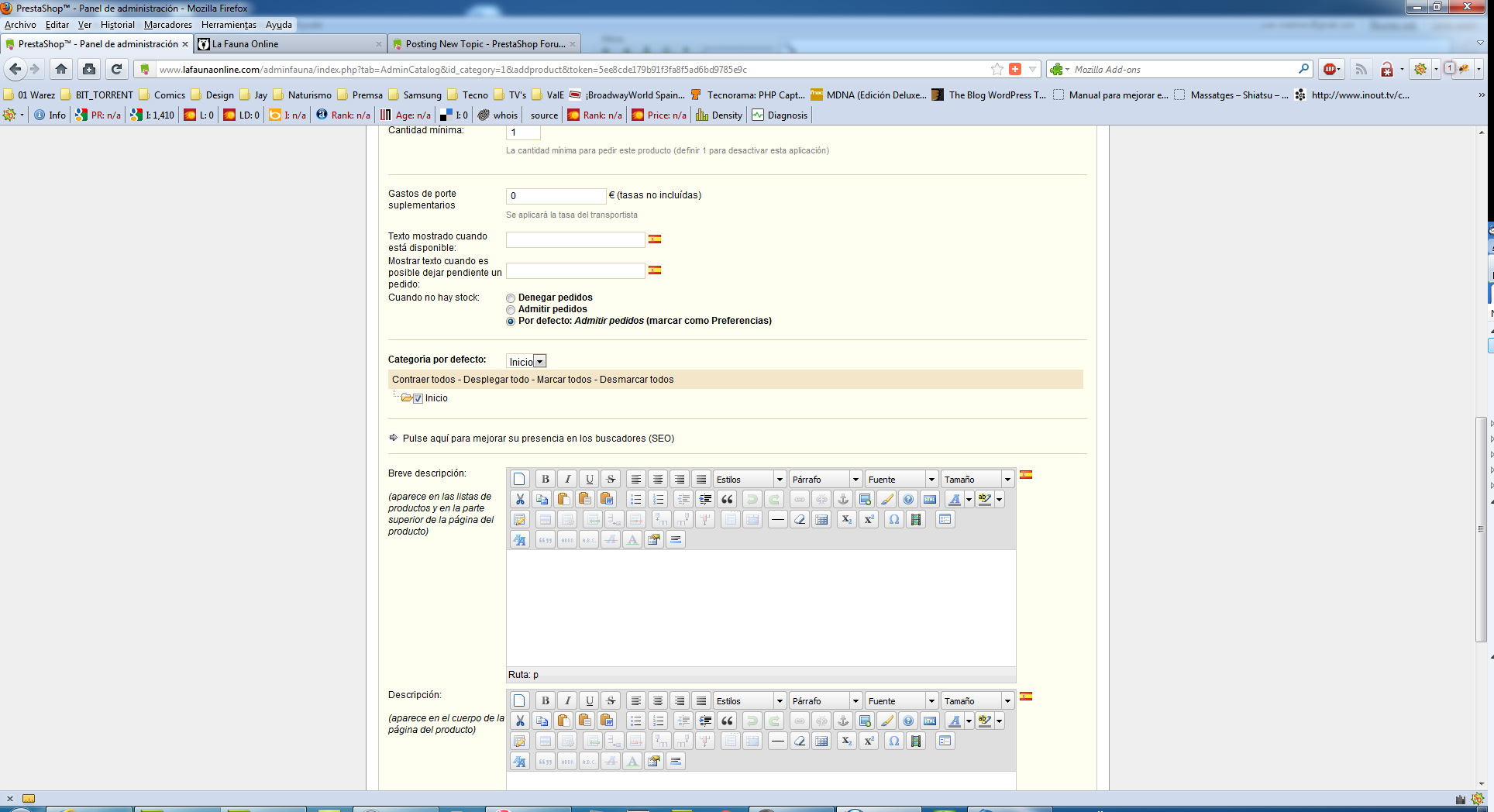This screenshot has width=1494, height=812.
Task: Create new document in Breve descripción editor
Action: pyautogui.click(x=519, y=479)
